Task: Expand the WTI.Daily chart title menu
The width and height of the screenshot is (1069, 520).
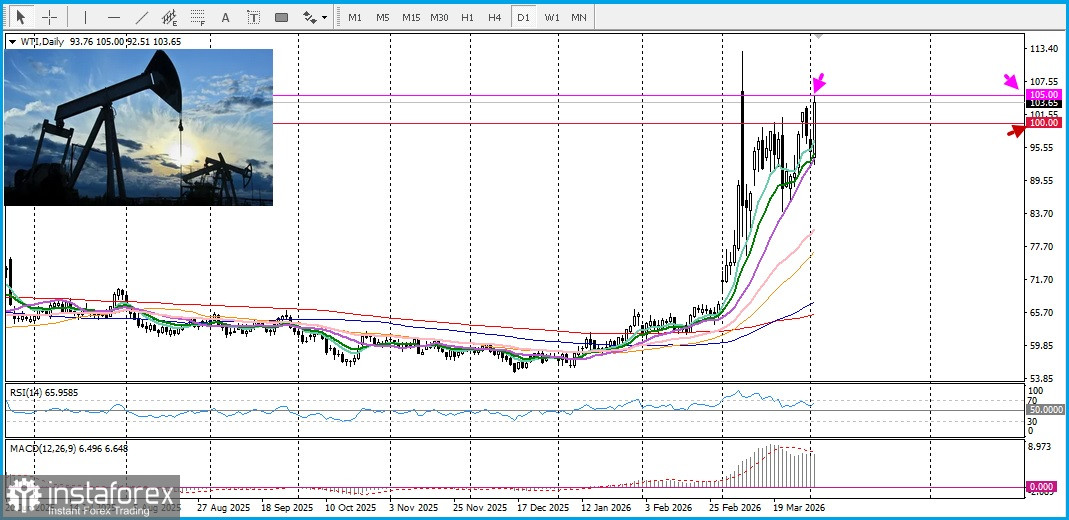Action: click(12, 41)
